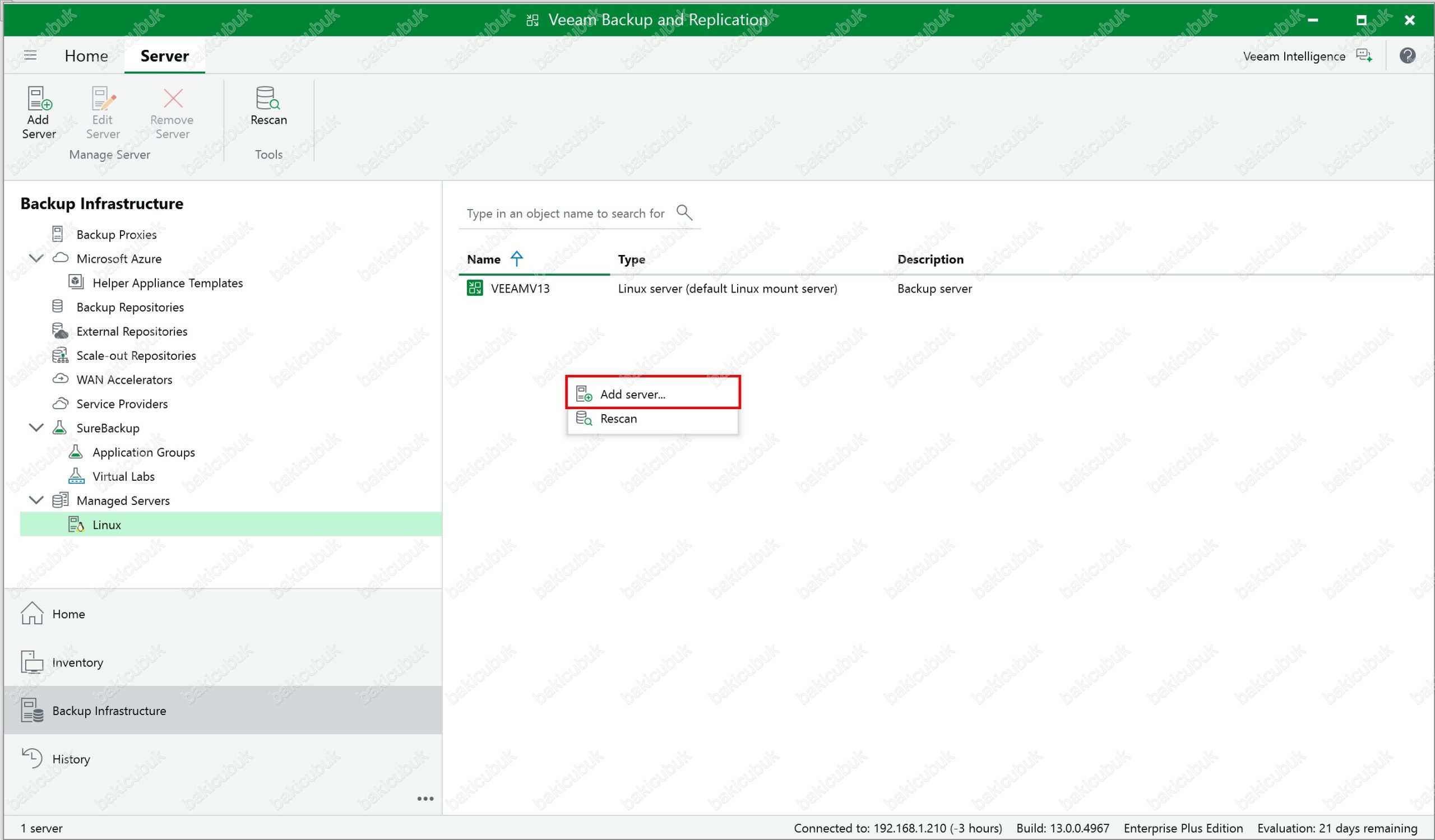Select Scale-out Repositories in the tree
The image size is (1435, 840).
tap(136, 356)
